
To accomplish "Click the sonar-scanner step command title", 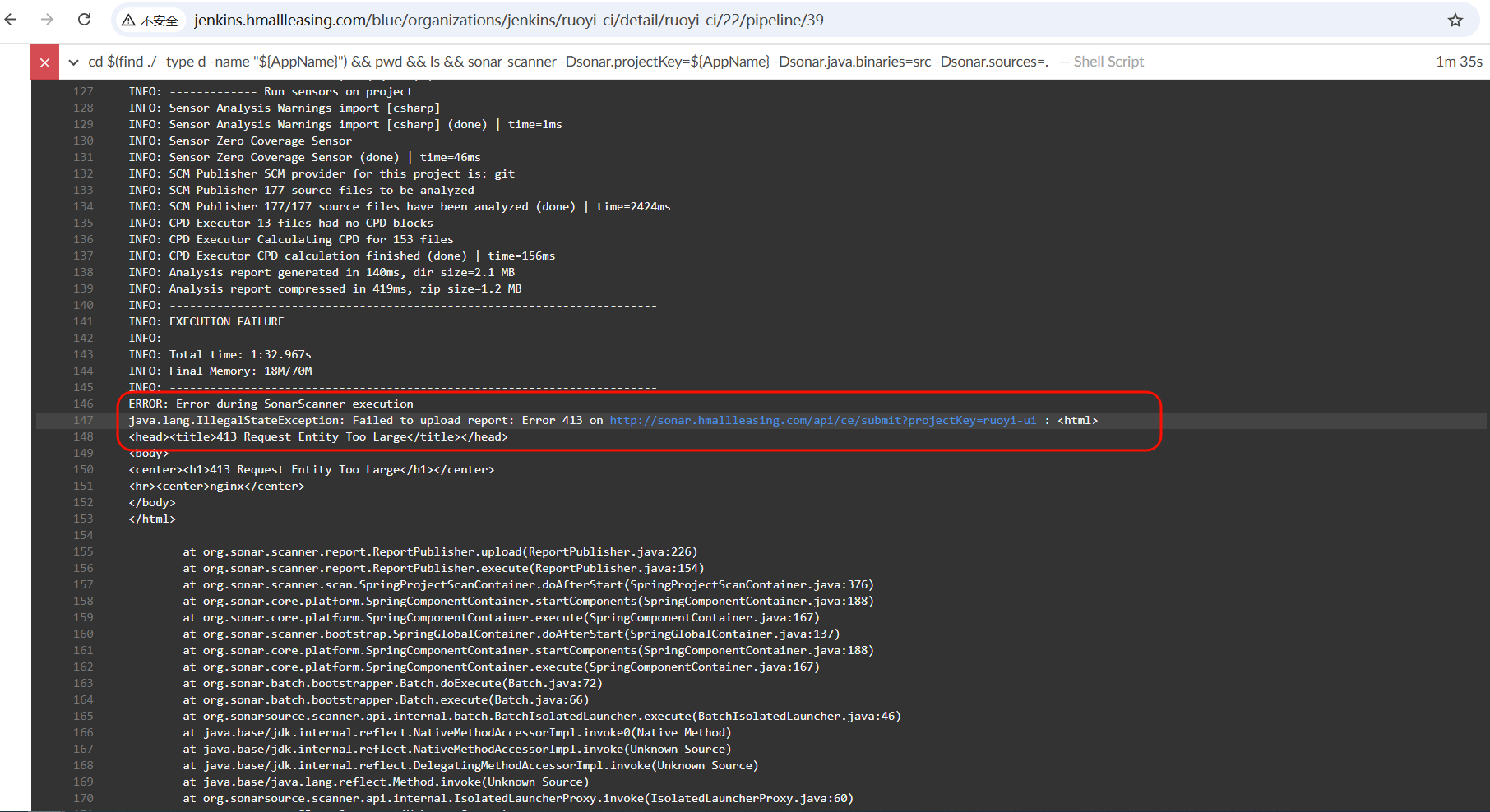I will pos(567,62).
